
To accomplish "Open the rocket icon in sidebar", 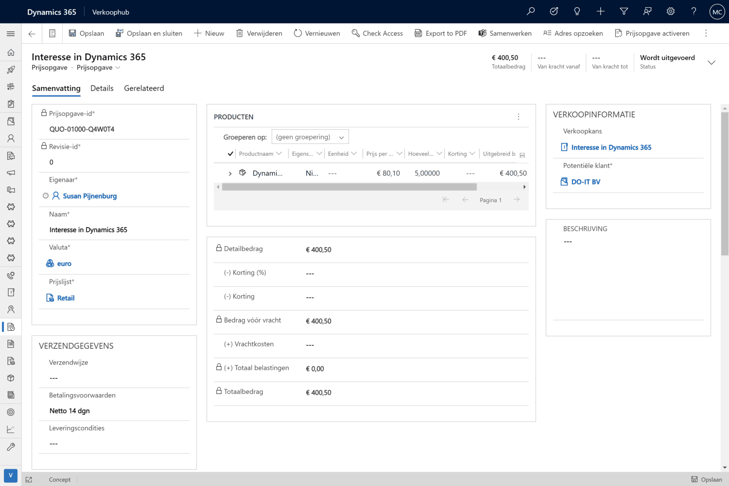I will point(11,70).
